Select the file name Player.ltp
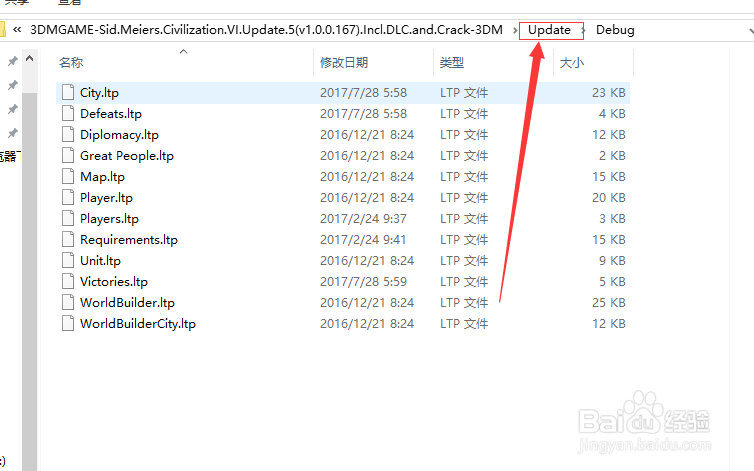The image size is (754, 471). point(106,198)
